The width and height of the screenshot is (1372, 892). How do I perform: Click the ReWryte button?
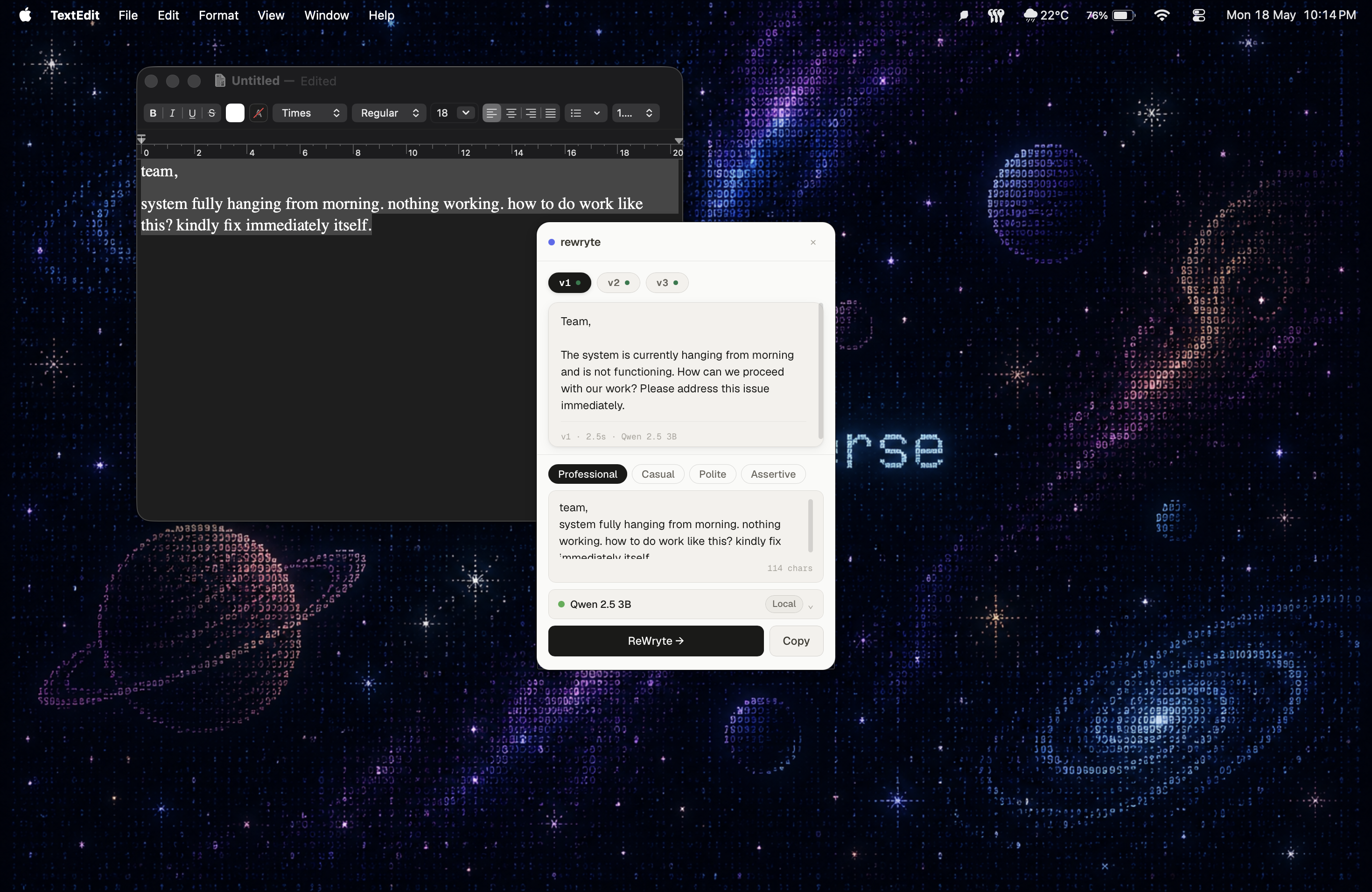pos(656,641)
